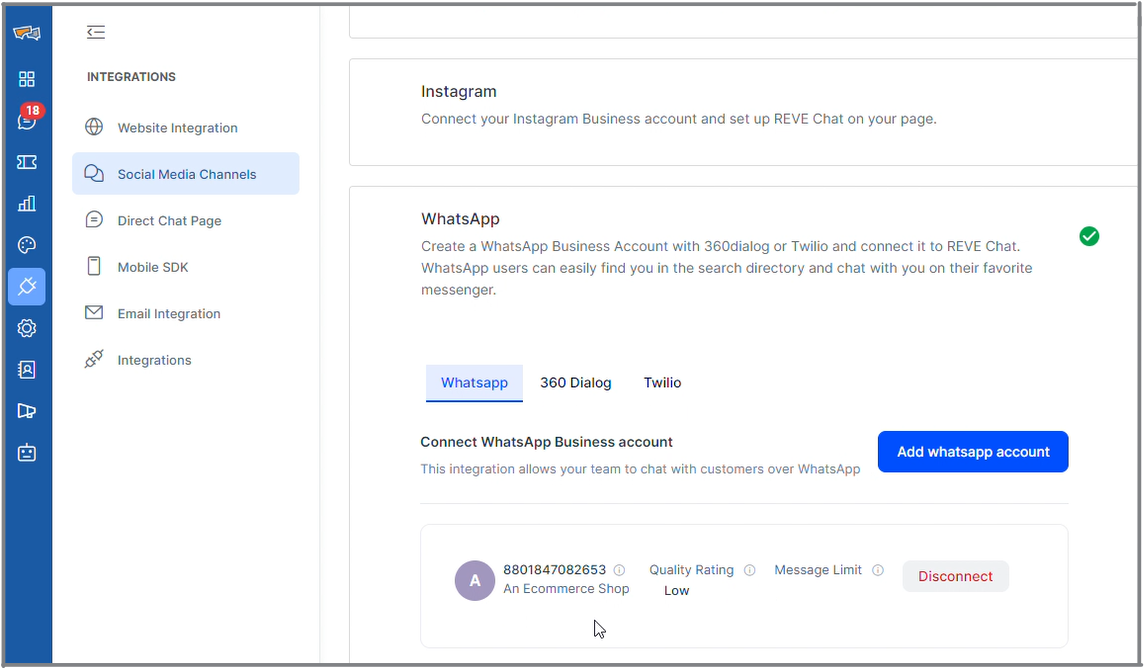
Task: Click the INTEGRATIONS panel header
Action: click(x=131, y=77)
